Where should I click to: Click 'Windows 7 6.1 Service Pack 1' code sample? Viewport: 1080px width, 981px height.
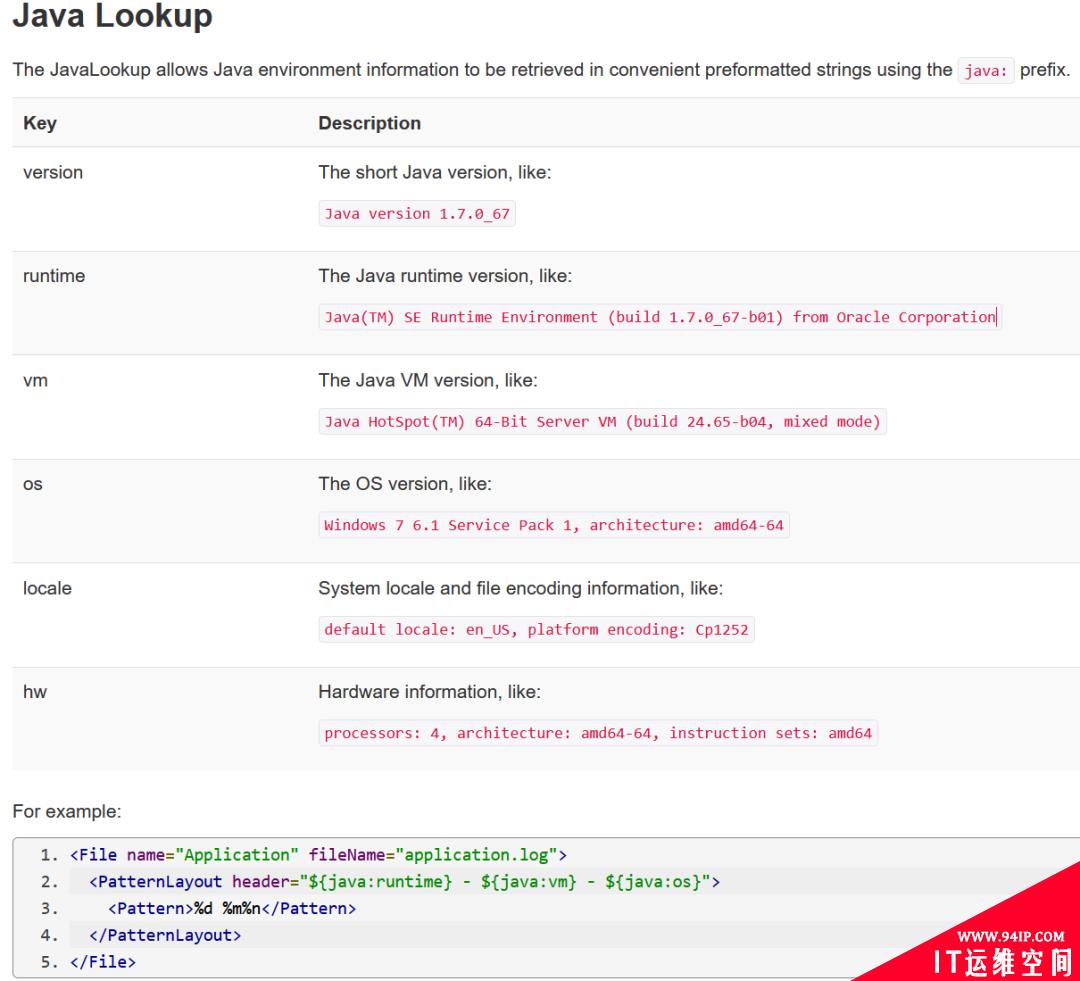pyautogui.click(x=554, y=525)
